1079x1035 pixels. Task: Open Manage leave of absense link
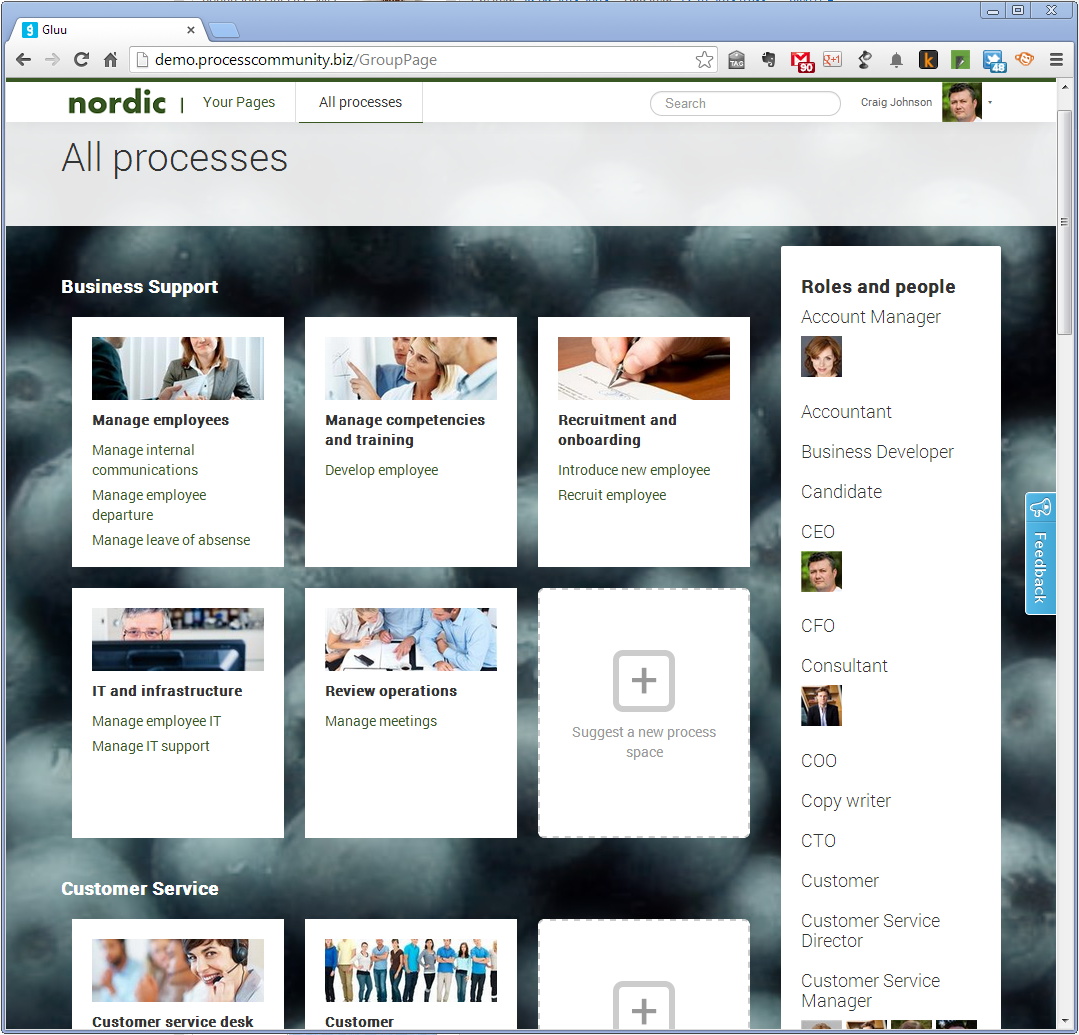[x=171, y=540]
